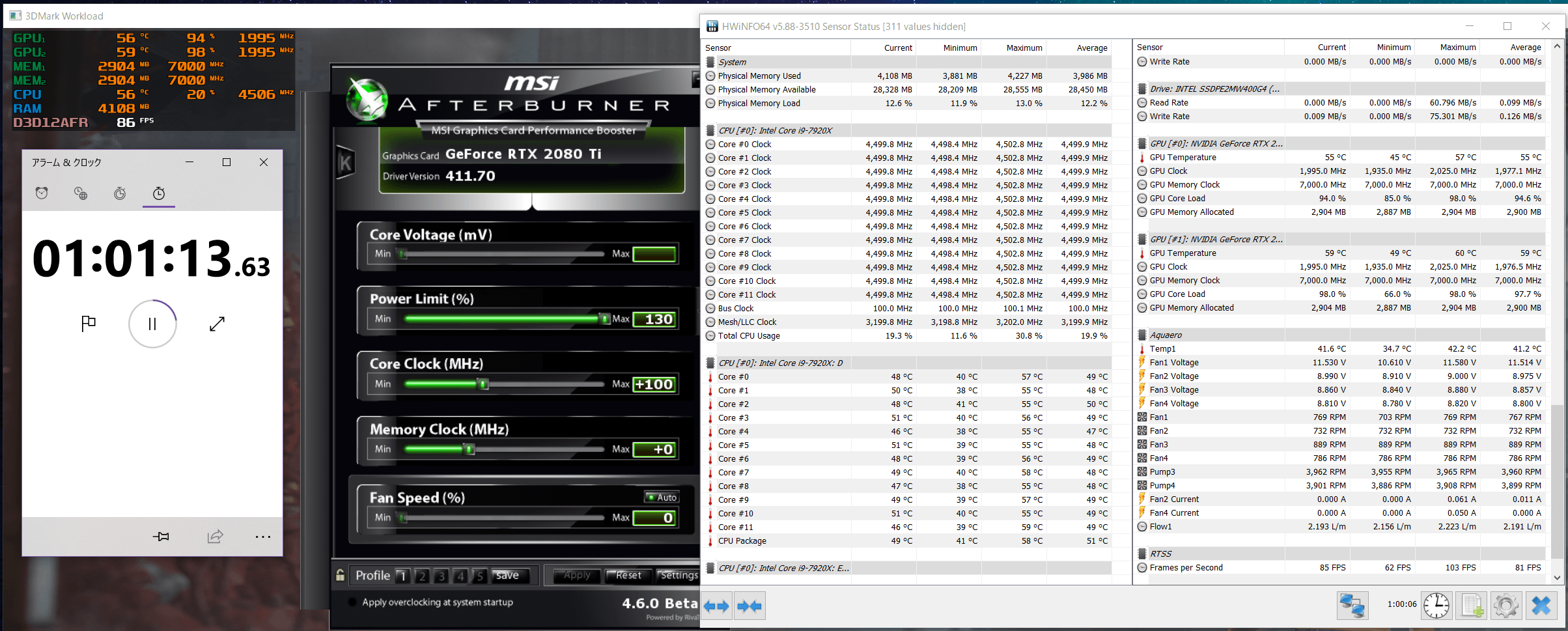Click the Afterburner Reset button
This screenshot has height=631, width=1568.
(x=627, y=575)
